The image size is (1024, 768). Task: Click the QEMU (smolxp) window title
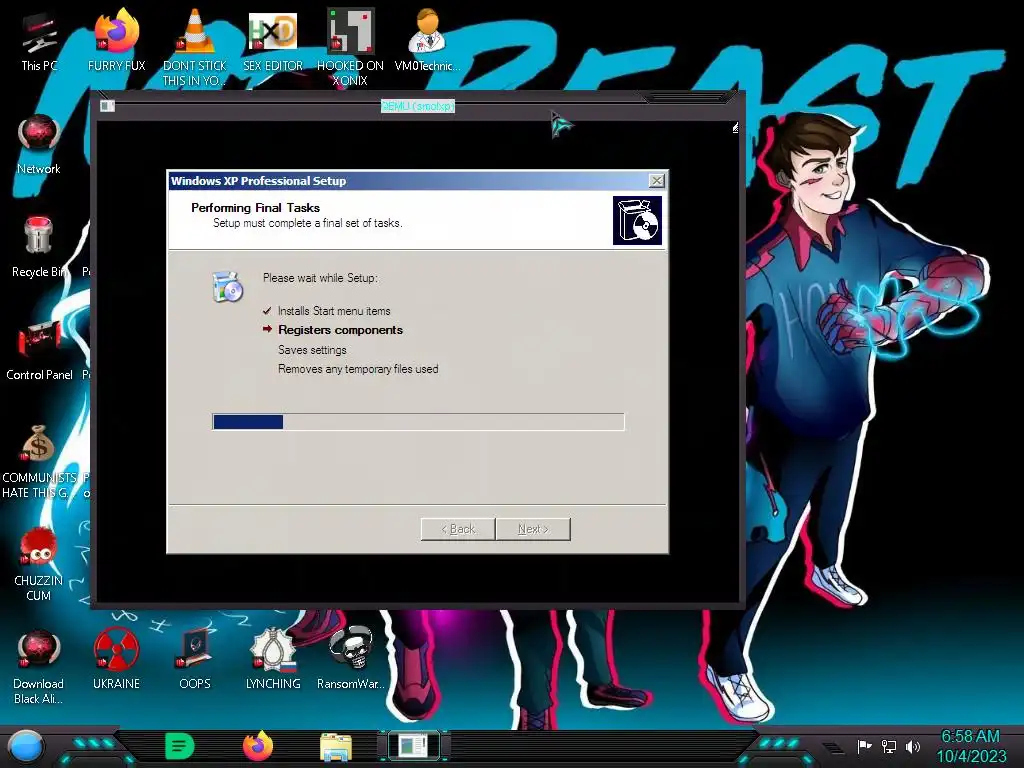click(x=418, y=106)
